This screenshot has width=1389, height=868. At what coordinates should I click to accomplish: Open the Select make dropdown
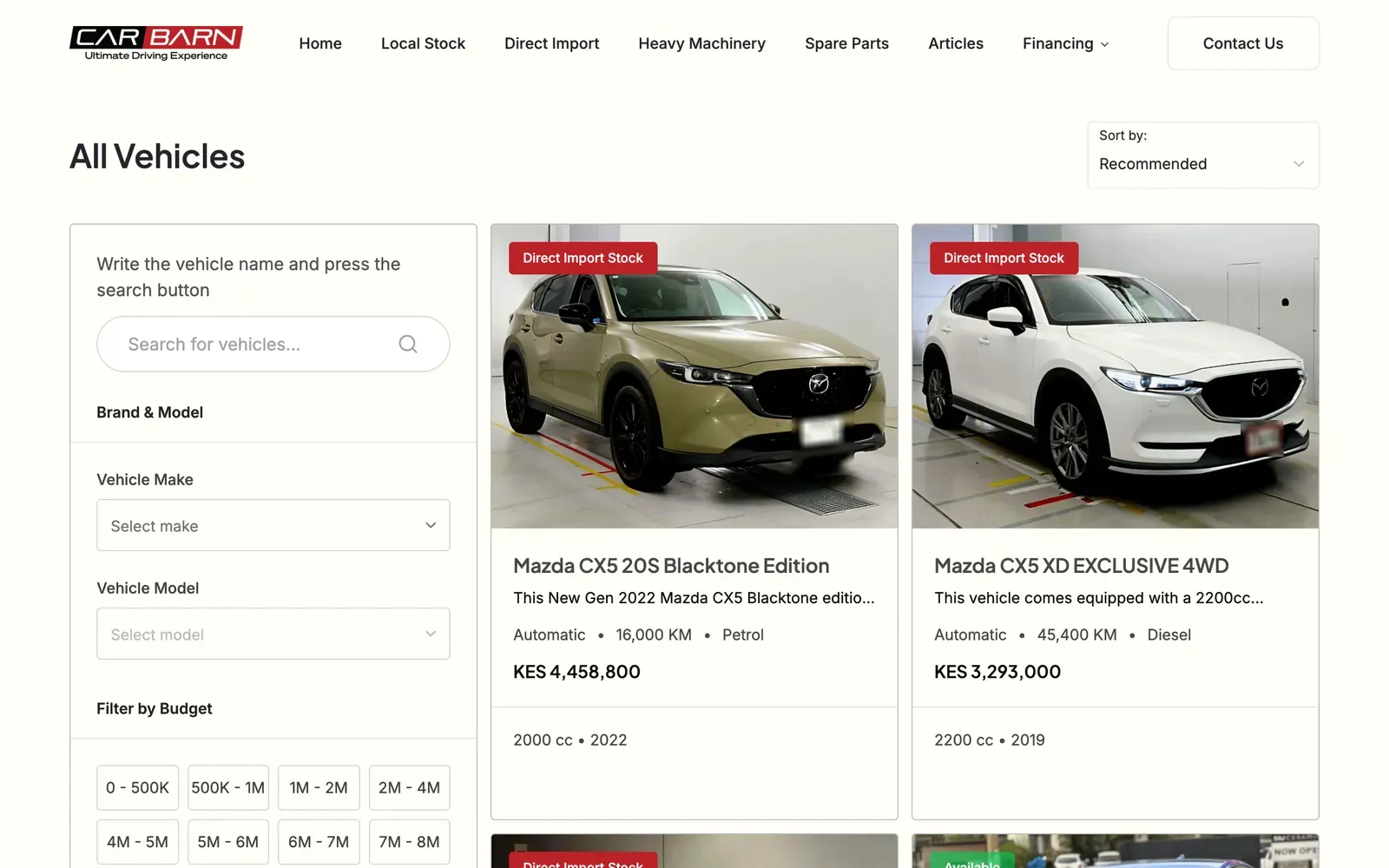pos(273,525)
